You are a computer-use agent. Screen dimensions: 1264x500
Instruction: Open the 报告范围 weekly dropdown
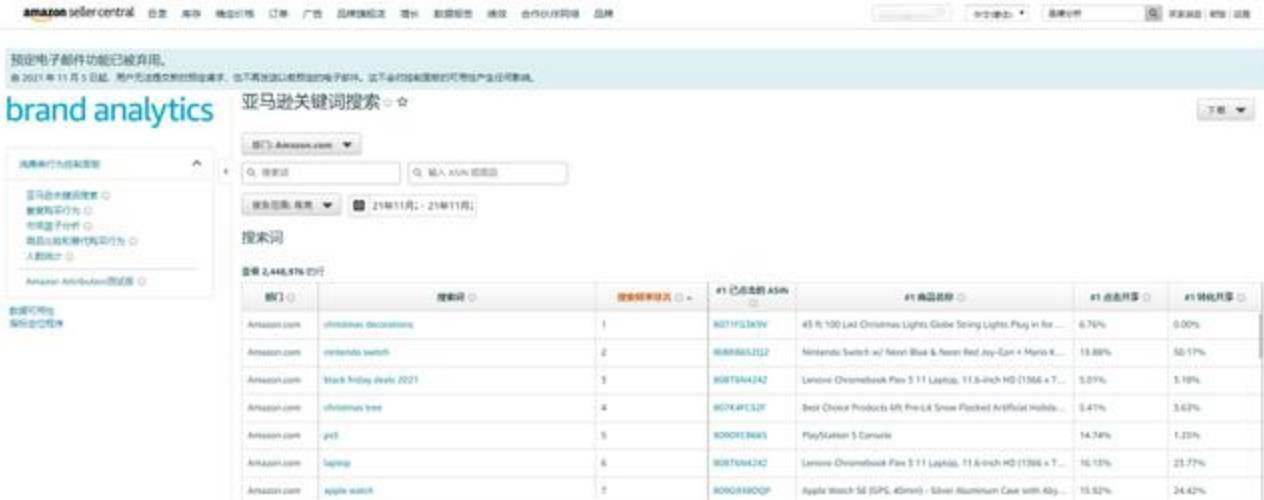tap(291, 205)
